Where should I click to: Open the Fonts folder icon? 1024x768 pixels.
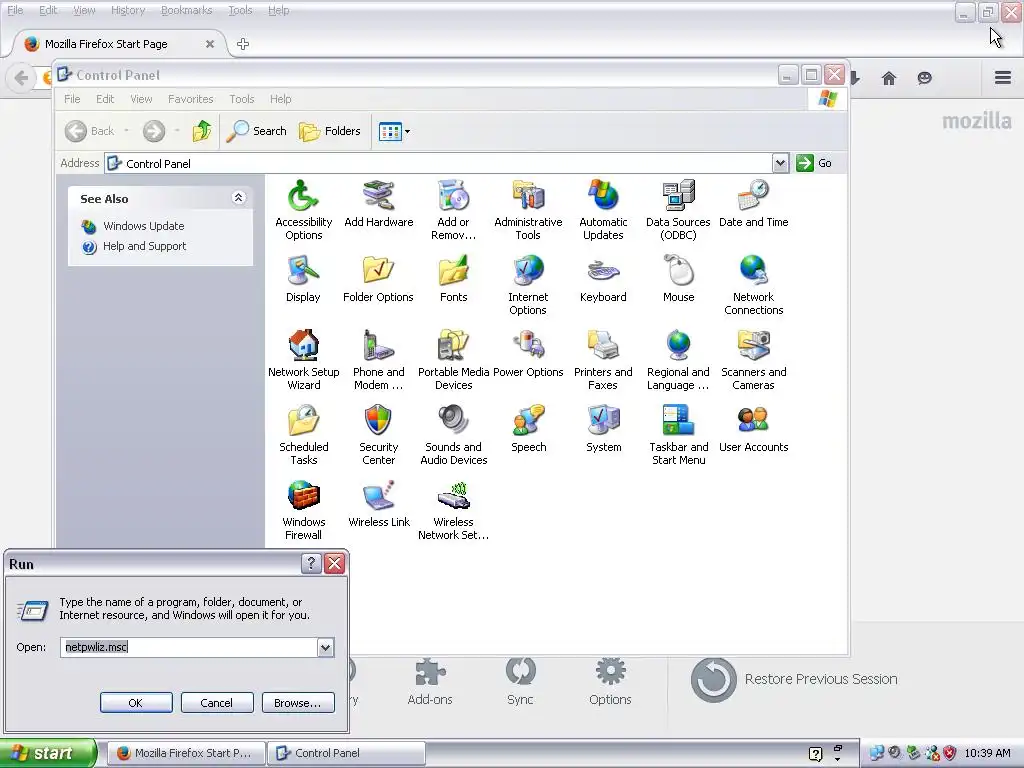pyautogui.click(x=453, y=279)
